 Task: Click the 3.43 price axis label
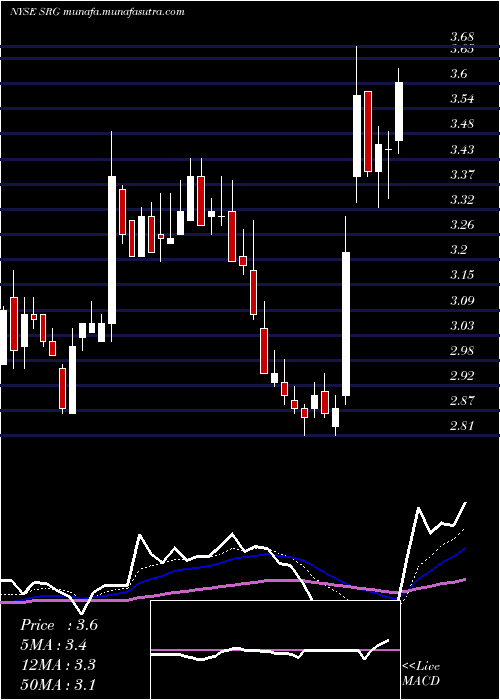coord(462,149)
